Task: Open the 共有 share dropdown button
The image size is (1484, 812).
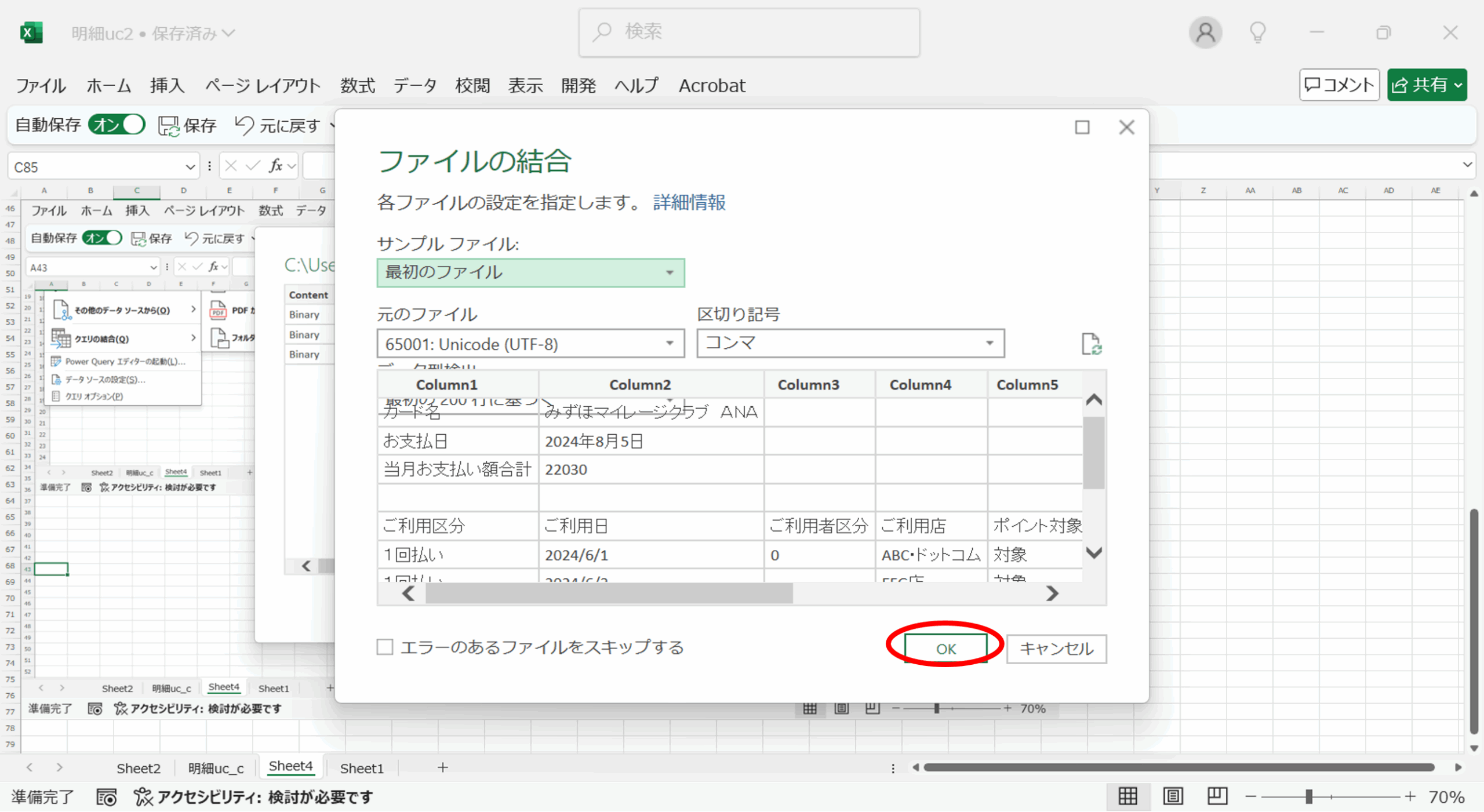Action: point(1427,85)
